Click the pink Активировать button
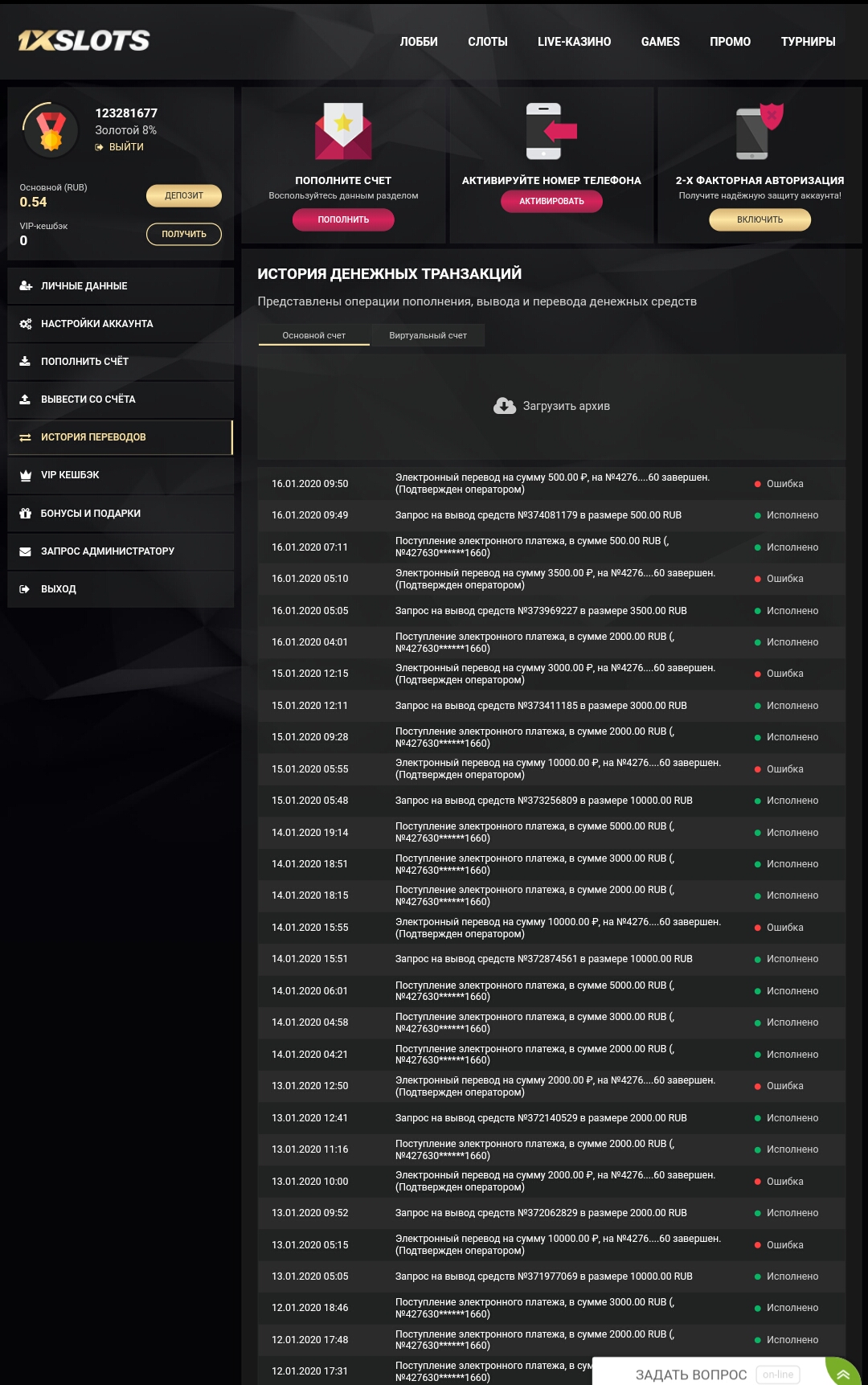The image size is (868, 1385). [551, 201]
